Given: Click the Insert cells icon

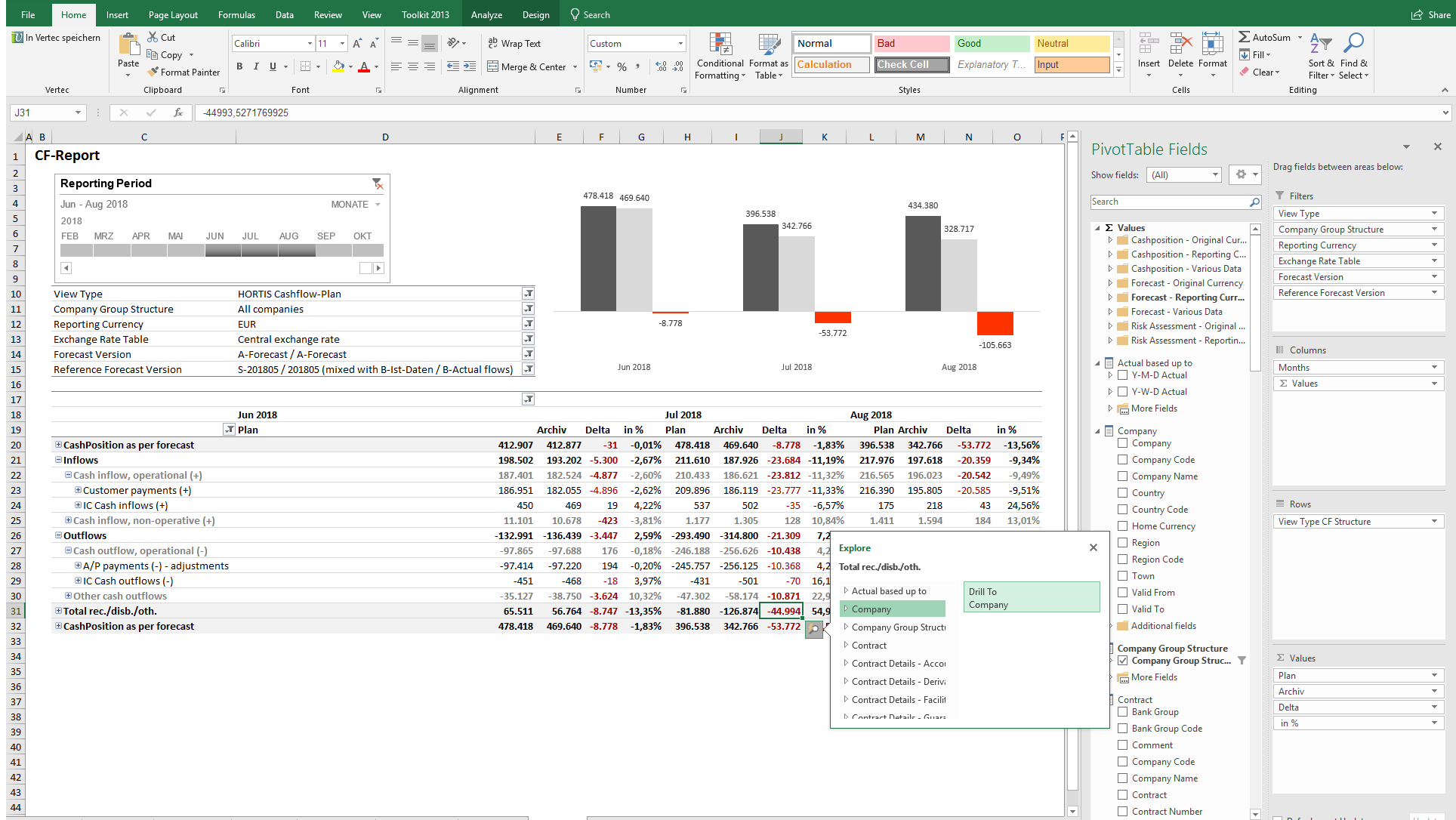Looking at the screenshot, I should 1149,44.
